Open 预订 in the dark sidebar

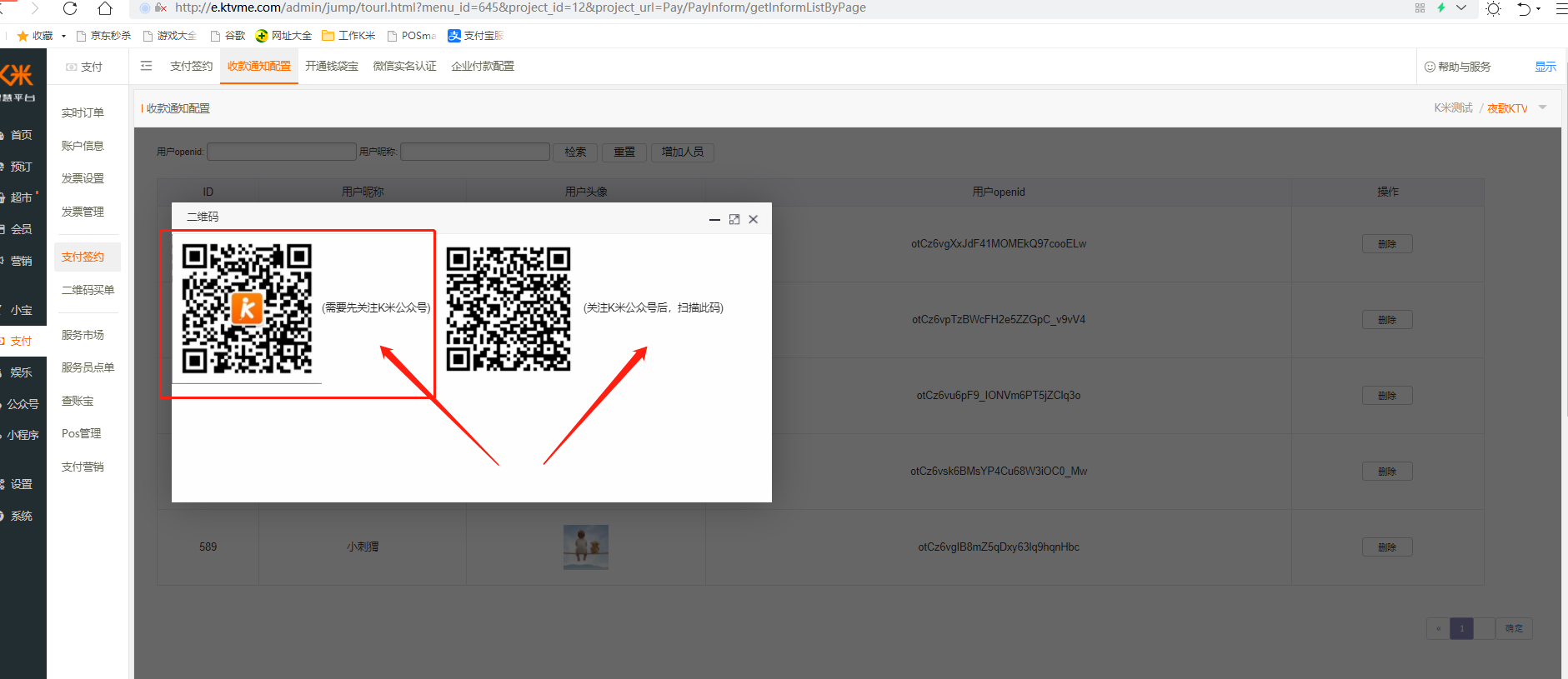point(21,167)
